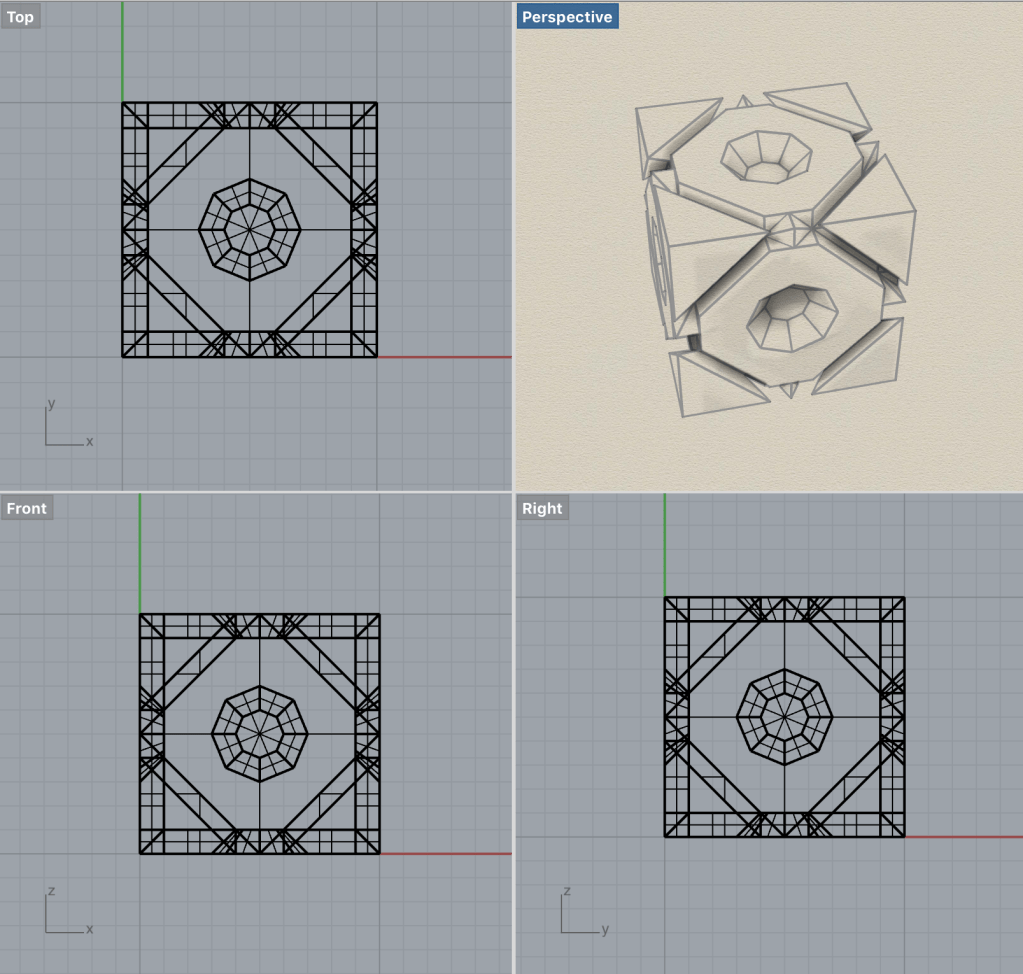
Task: Click the red x-axis line in Top viewport
Action: click(x=445, y=357)
